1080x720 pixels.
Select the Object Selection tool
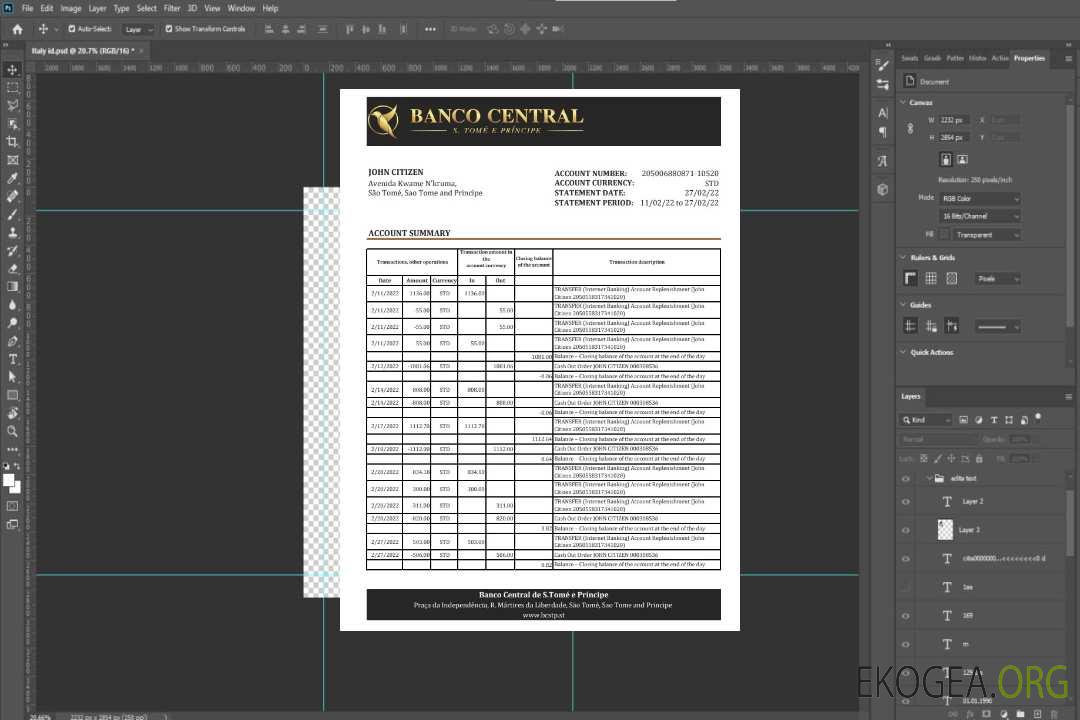pyautogui.click(x=12, y=124)
